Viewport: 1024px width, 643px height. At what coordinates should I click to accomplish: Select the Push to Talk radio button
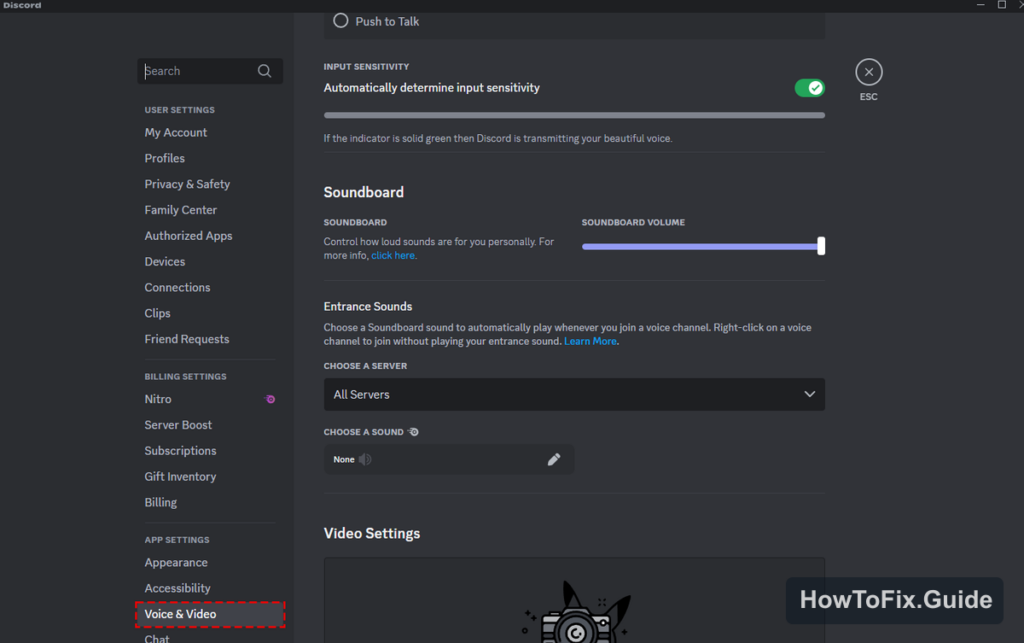click(x=340, y=21)
